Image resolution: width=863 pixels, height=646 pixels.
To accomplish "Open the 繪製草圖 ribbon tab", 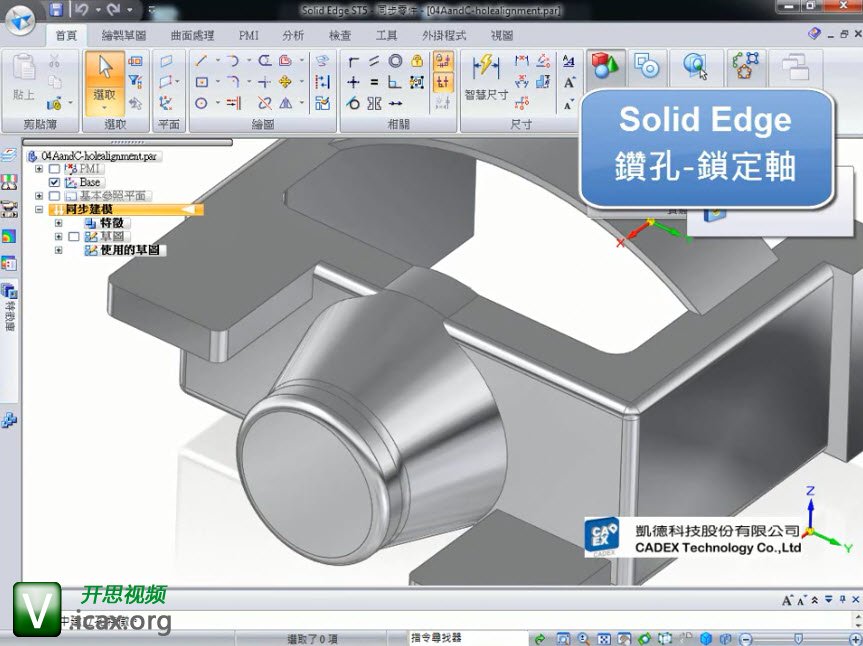I will point(124,36).
